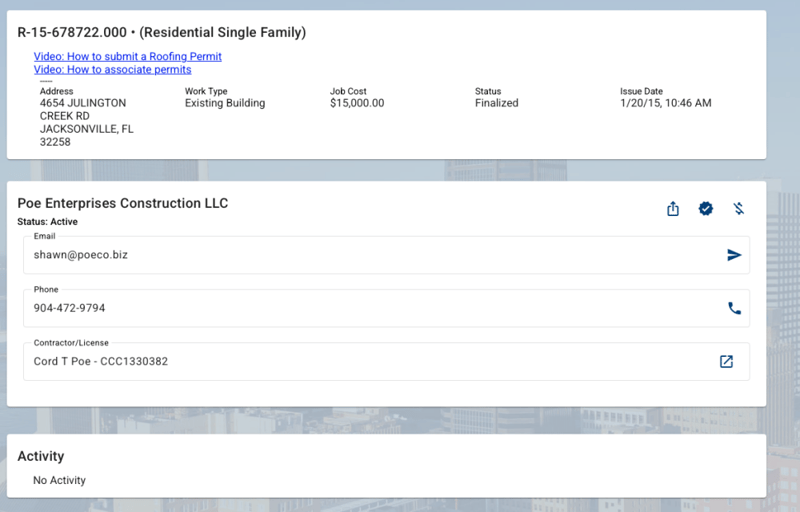Click the crossed-out dollar sign icon

[x=739, y=208]
